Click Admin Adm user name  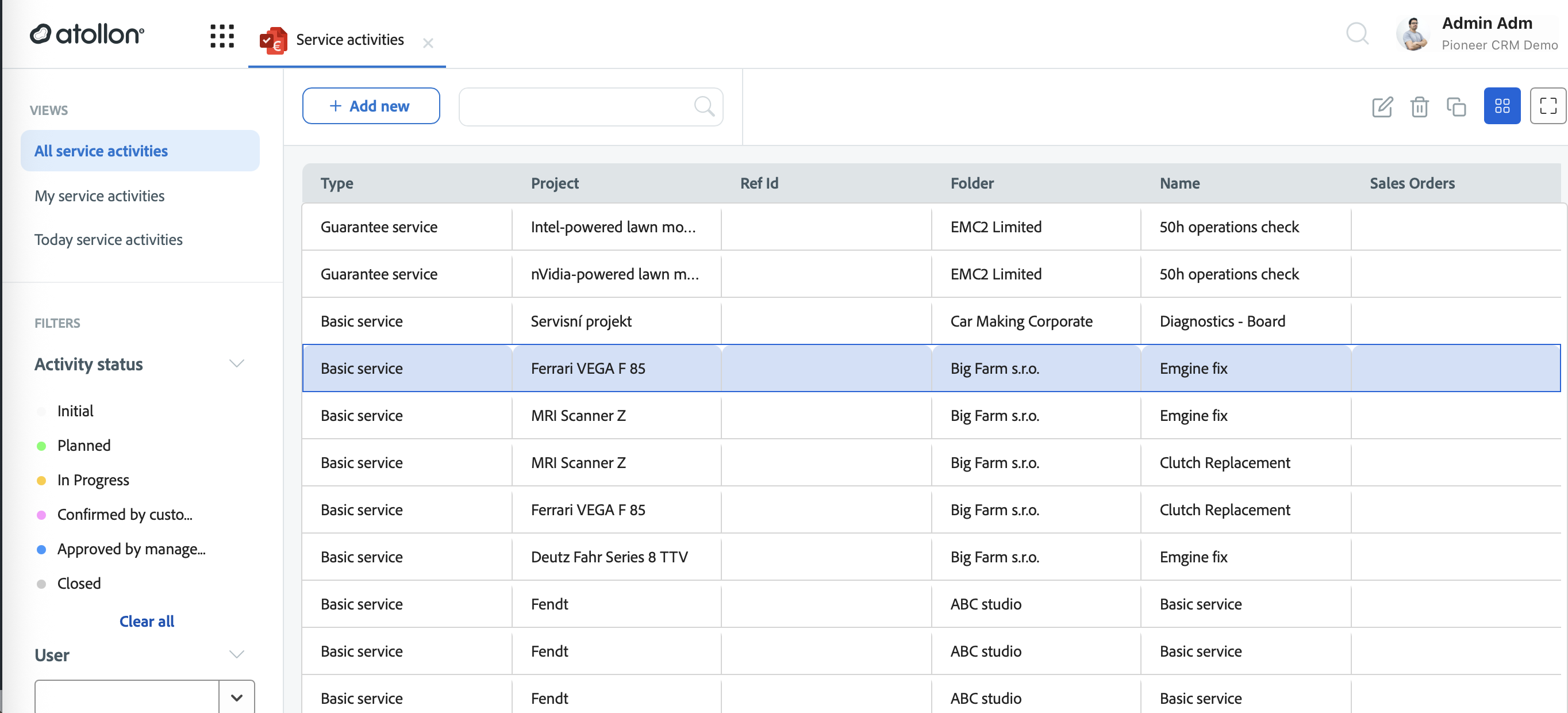[1486, 23]
